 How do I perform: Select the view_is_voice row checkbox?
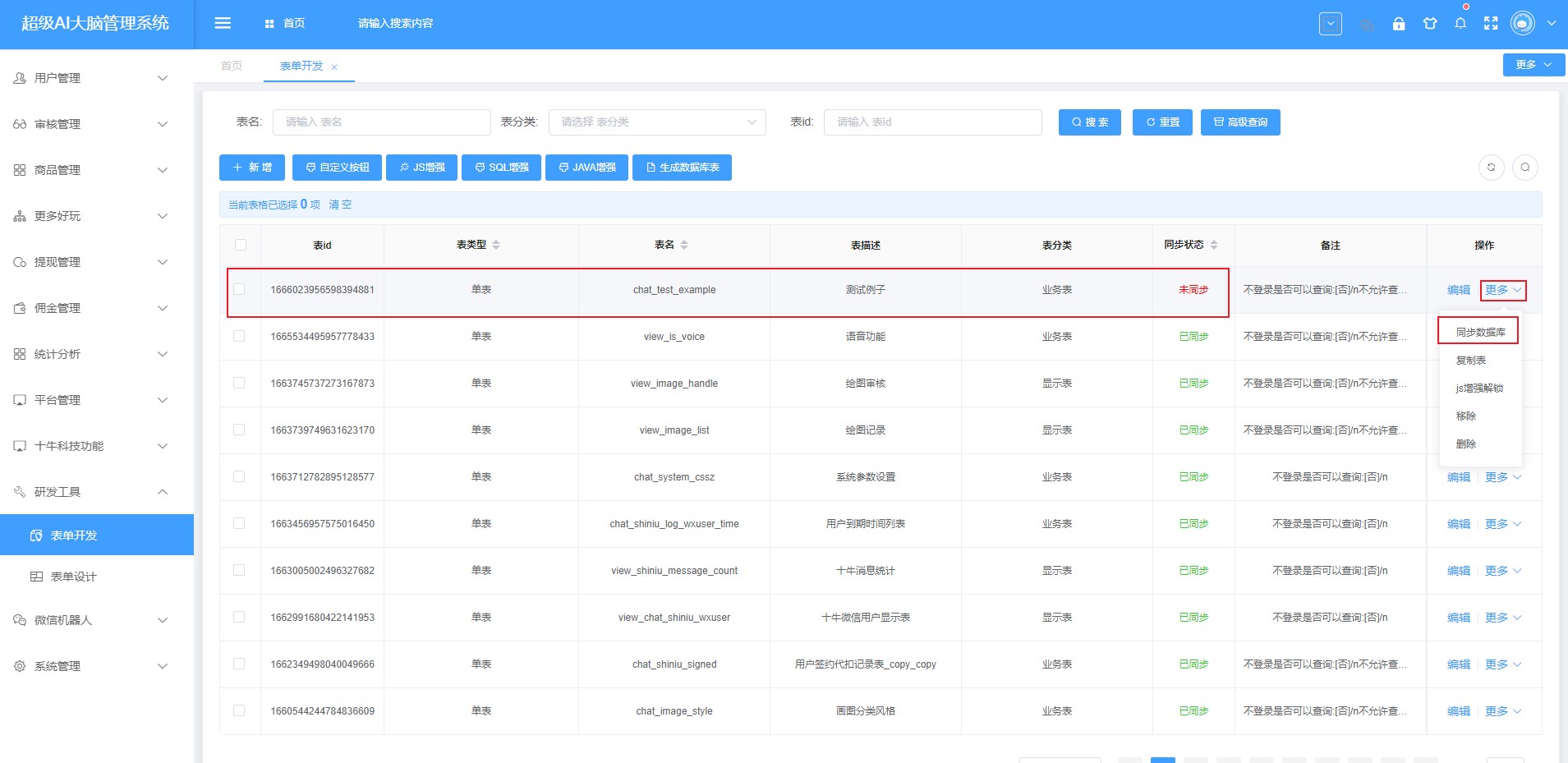[x=240, y=336]
